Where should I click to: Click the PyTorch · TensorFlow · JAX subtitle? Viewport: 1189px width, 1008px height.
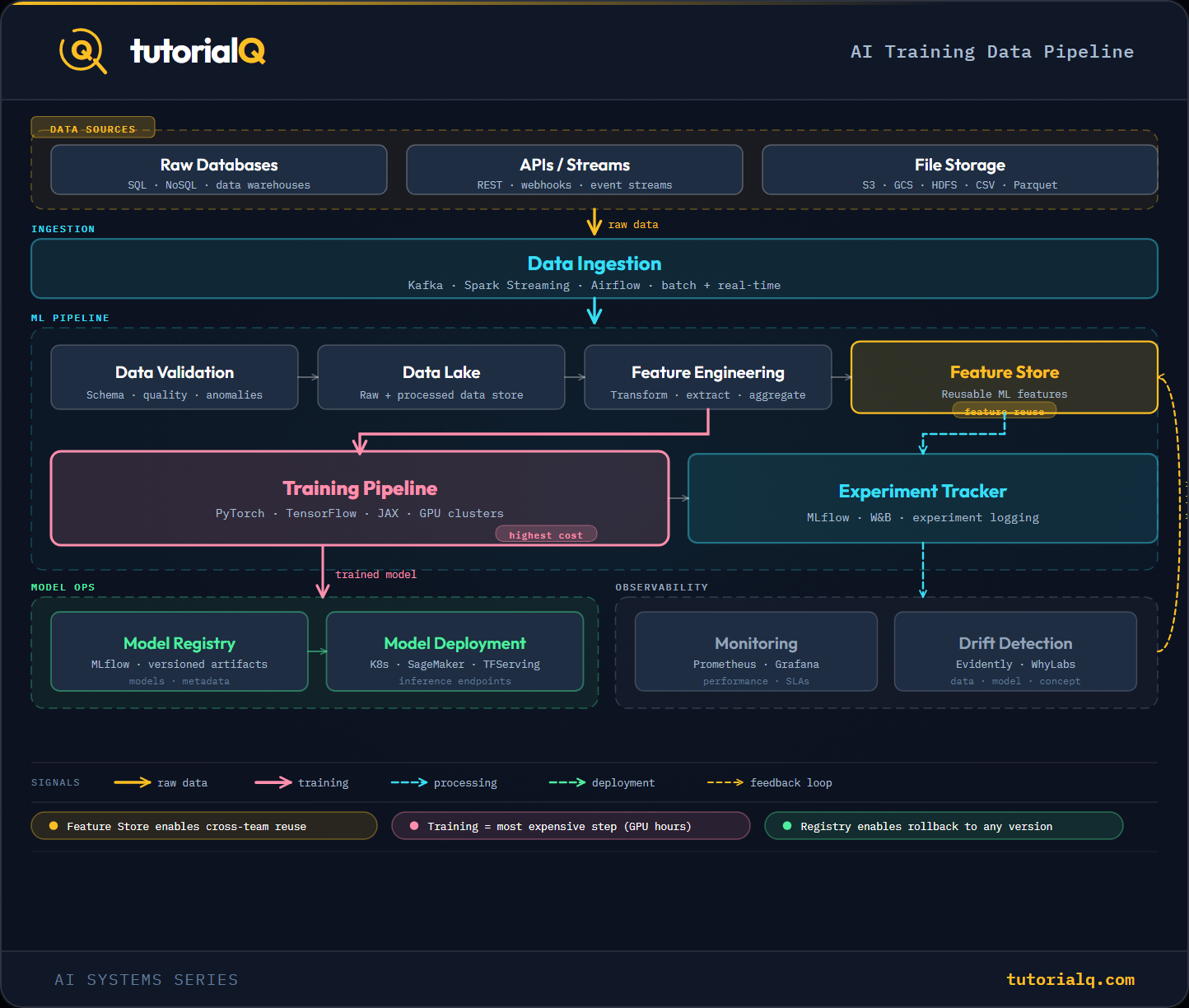(x=360, y=513)
